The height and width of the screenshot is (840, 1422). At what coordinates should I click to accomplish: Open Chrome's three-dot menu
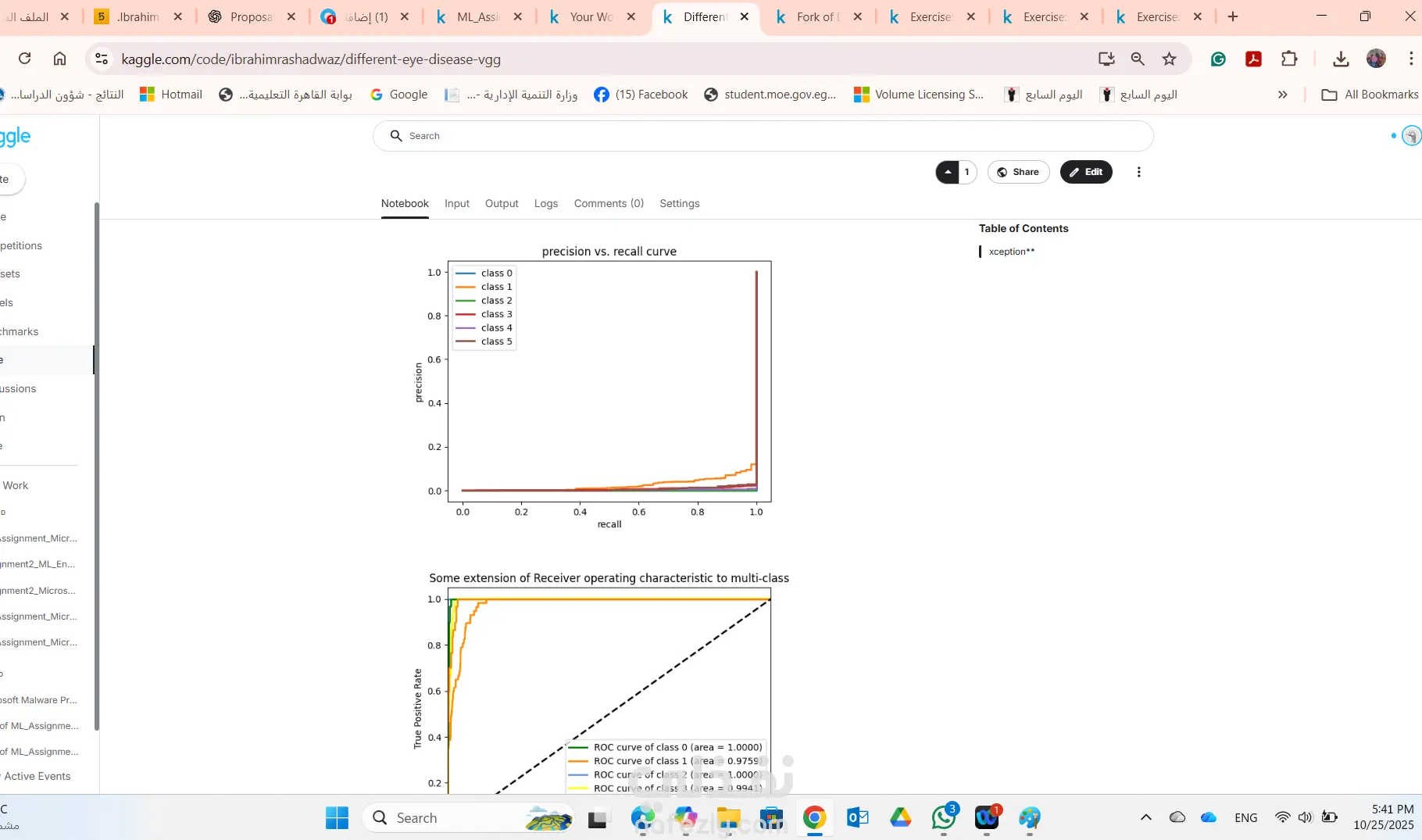point(1410,59)
